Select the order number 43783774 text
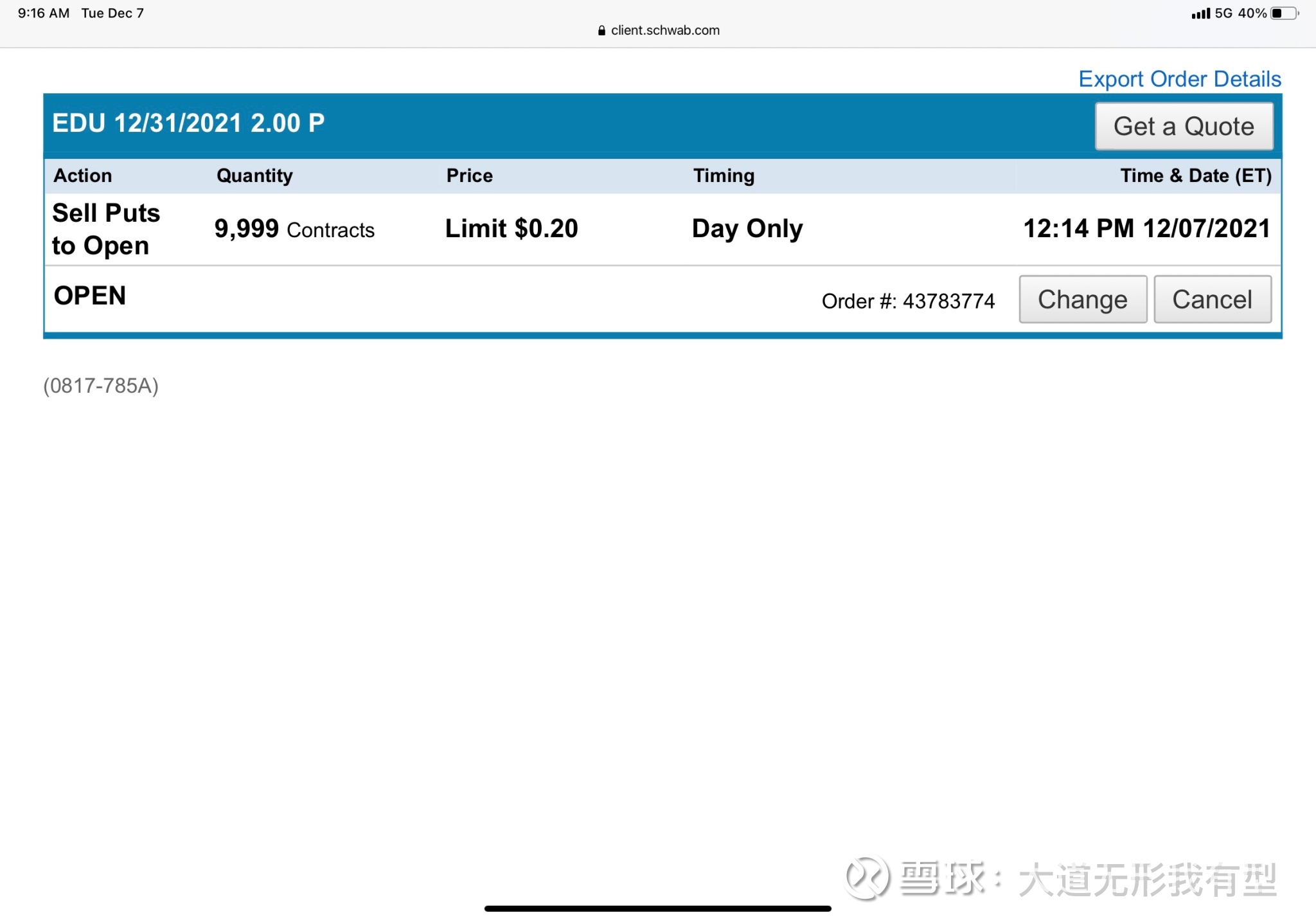The width and height of the screenshot is (1316, 920). [x=948, y=301]
